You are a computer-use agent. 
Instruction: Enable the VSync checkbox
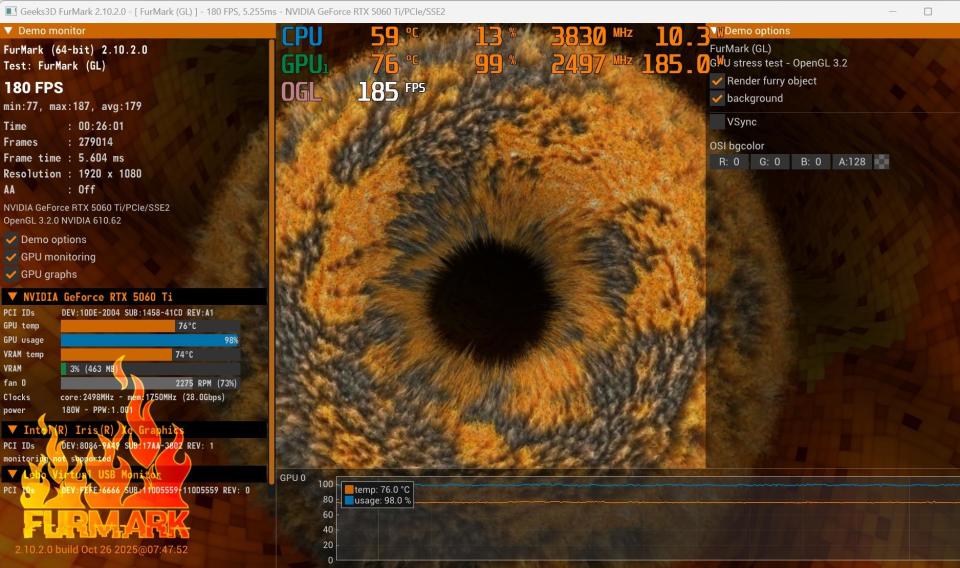pos(717,122)
